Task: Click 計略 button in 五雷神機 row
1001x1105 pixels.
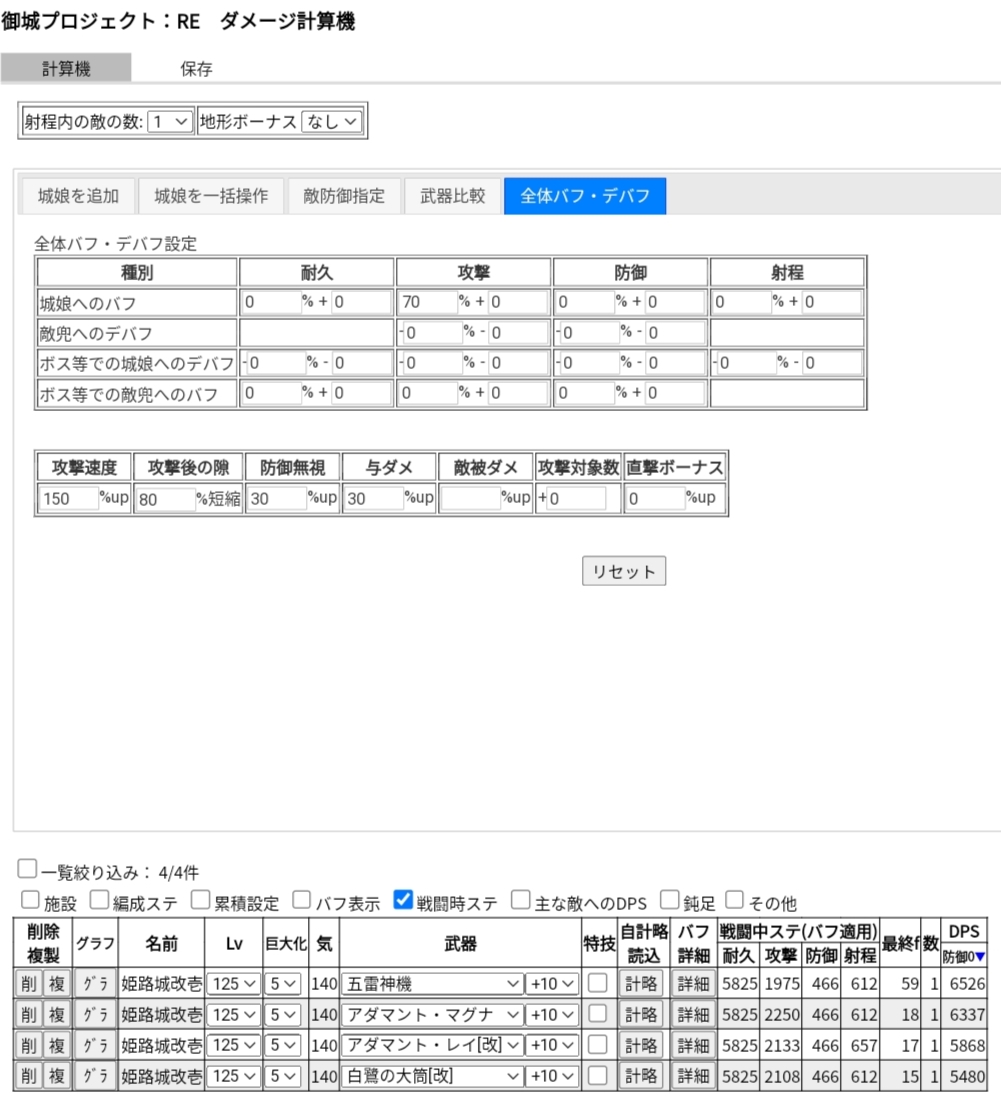Action: point(640,984)
